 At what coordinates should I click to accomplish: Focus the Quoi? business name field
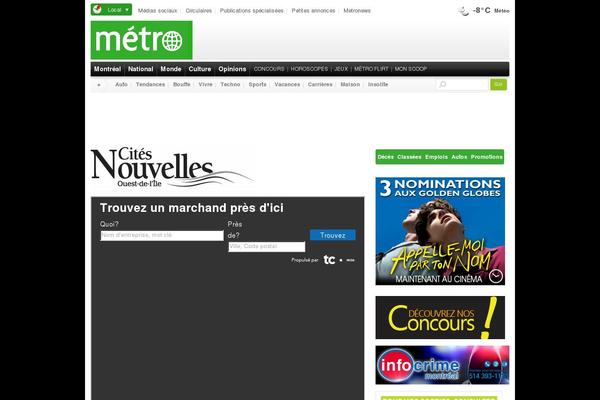coord(162,235)
